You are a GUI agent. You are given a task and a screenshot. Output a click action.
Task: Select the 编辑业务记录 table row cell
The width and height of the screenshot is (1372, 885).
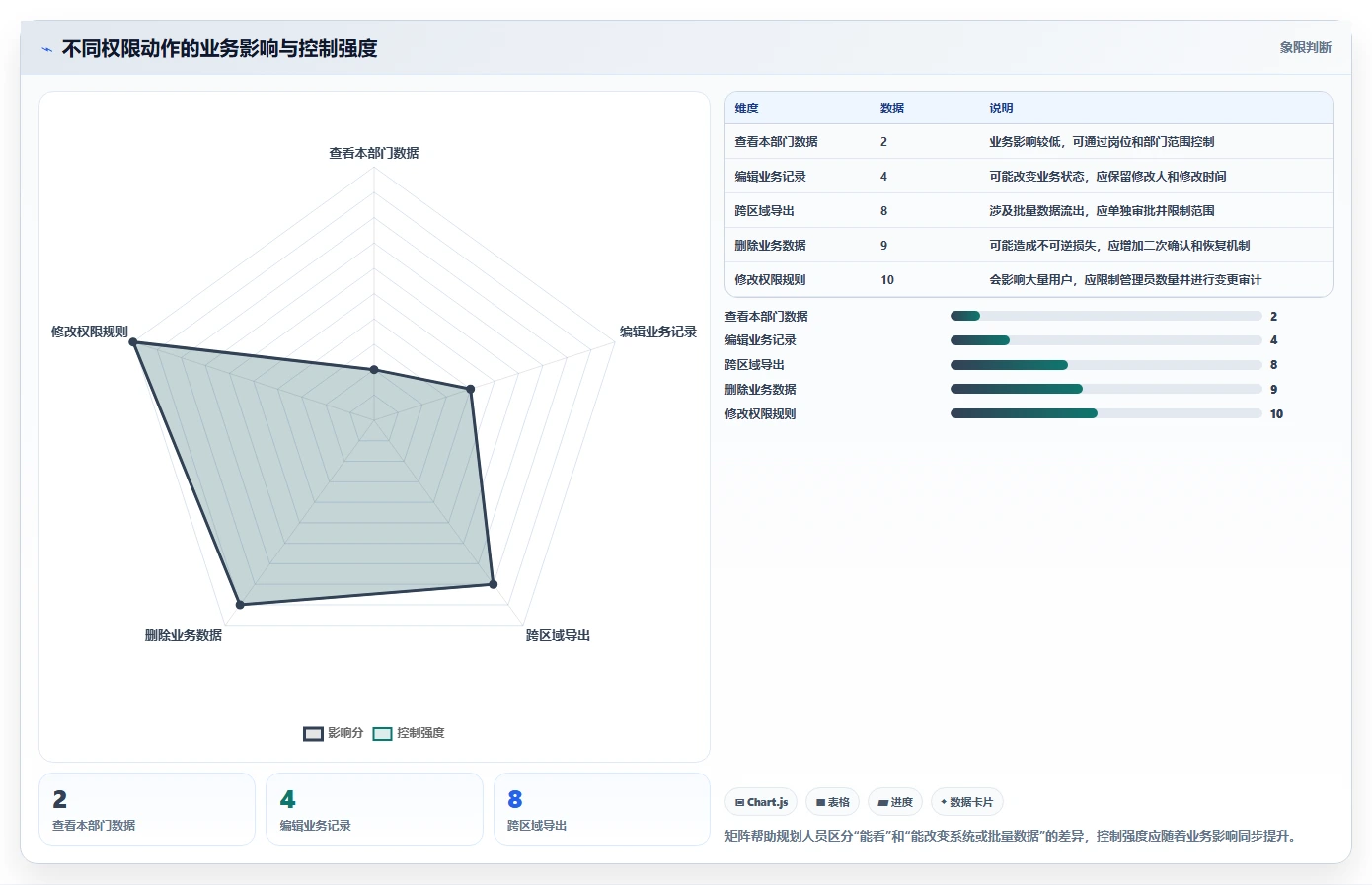(770, 177)
